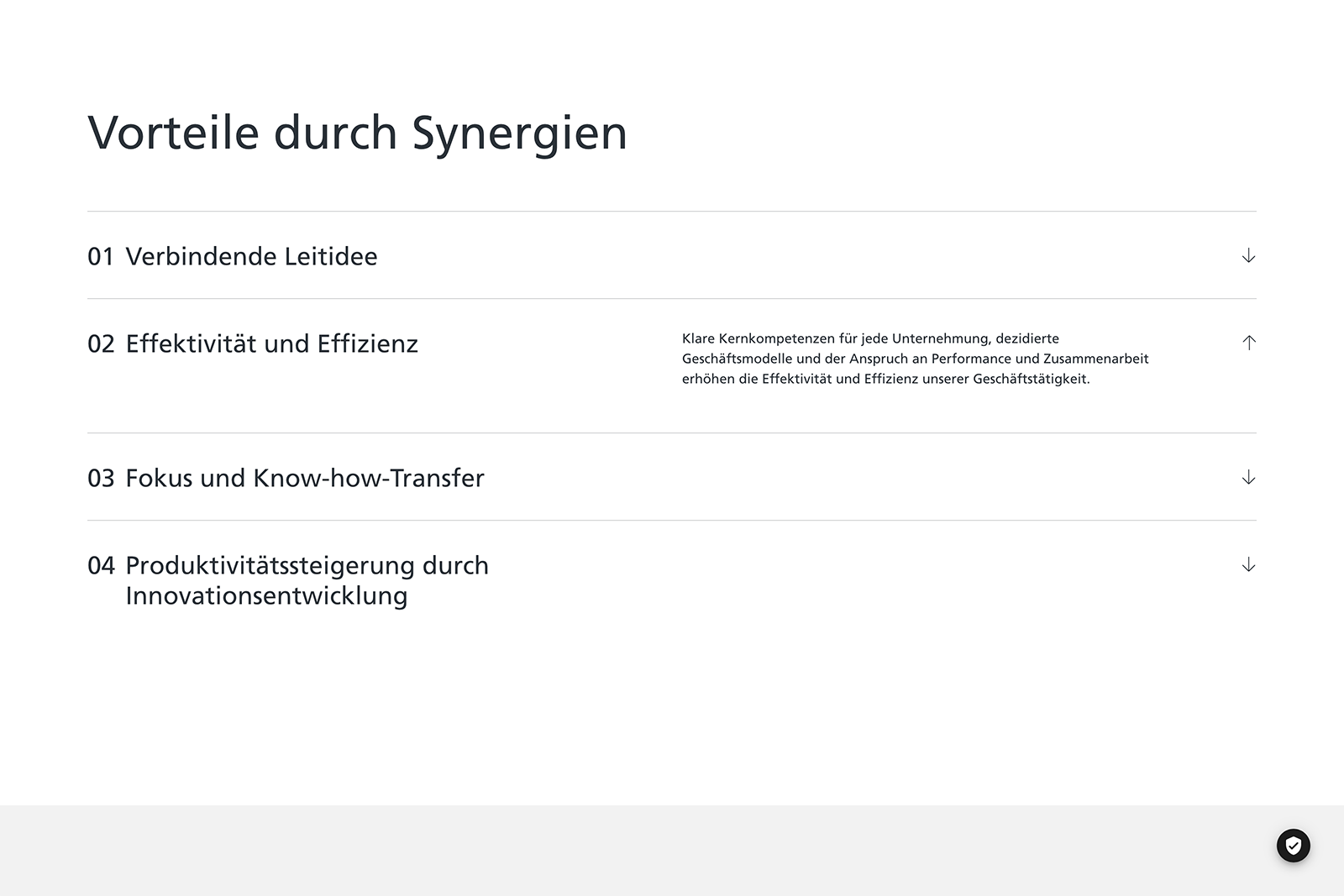Expand the Verbindende Leitidee section arrow
Image resolution: width=1344 pixels, height=896 pixels.
1248,255
